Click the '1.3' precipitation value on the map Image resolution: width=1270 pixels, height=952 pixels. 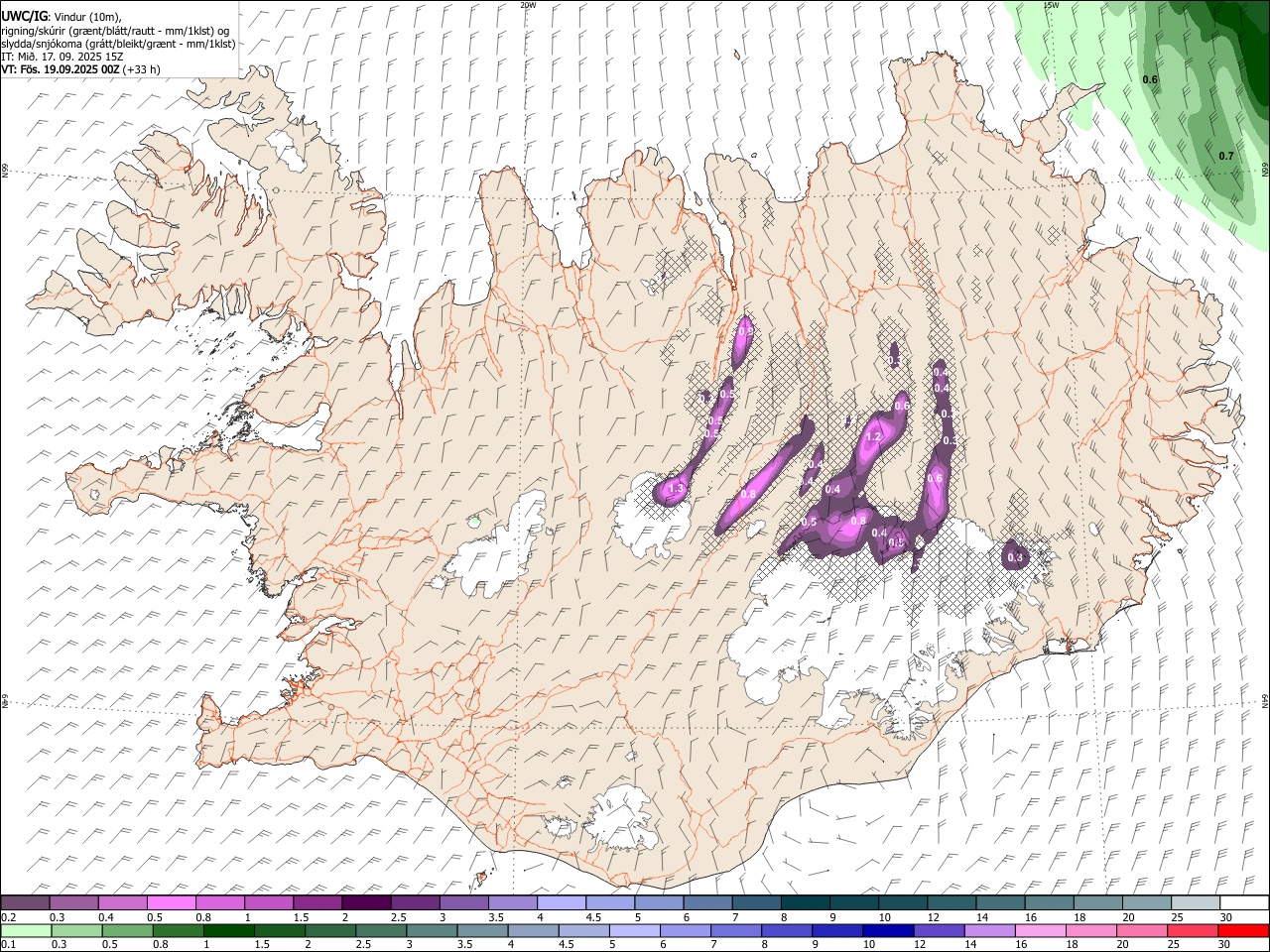pos(677,489)
